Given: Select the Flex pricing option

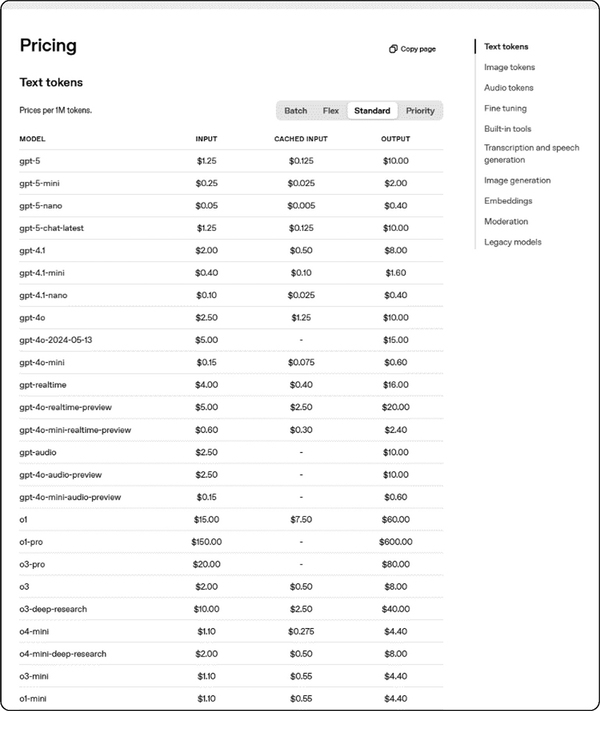Looking at the screenshot, I should tap(331, 110).
